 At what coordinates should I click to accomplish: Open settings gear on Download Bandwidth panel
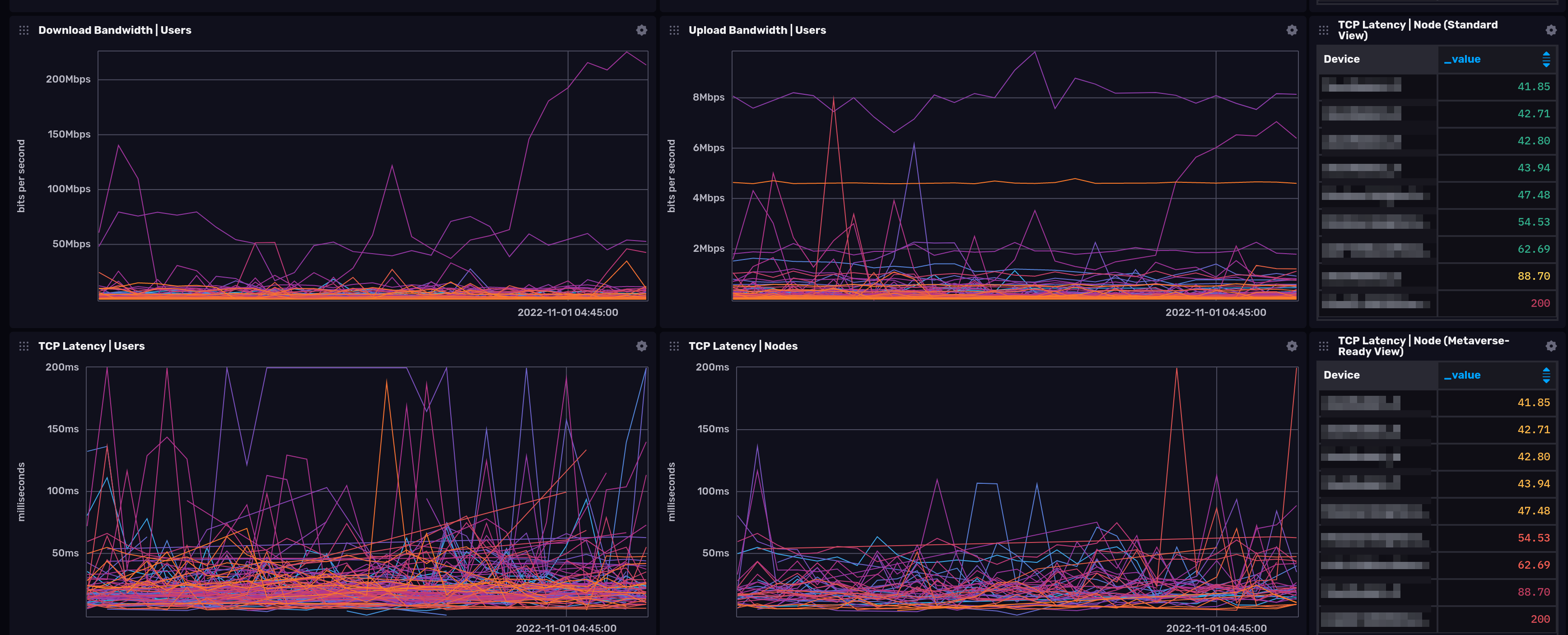point(642,30)
